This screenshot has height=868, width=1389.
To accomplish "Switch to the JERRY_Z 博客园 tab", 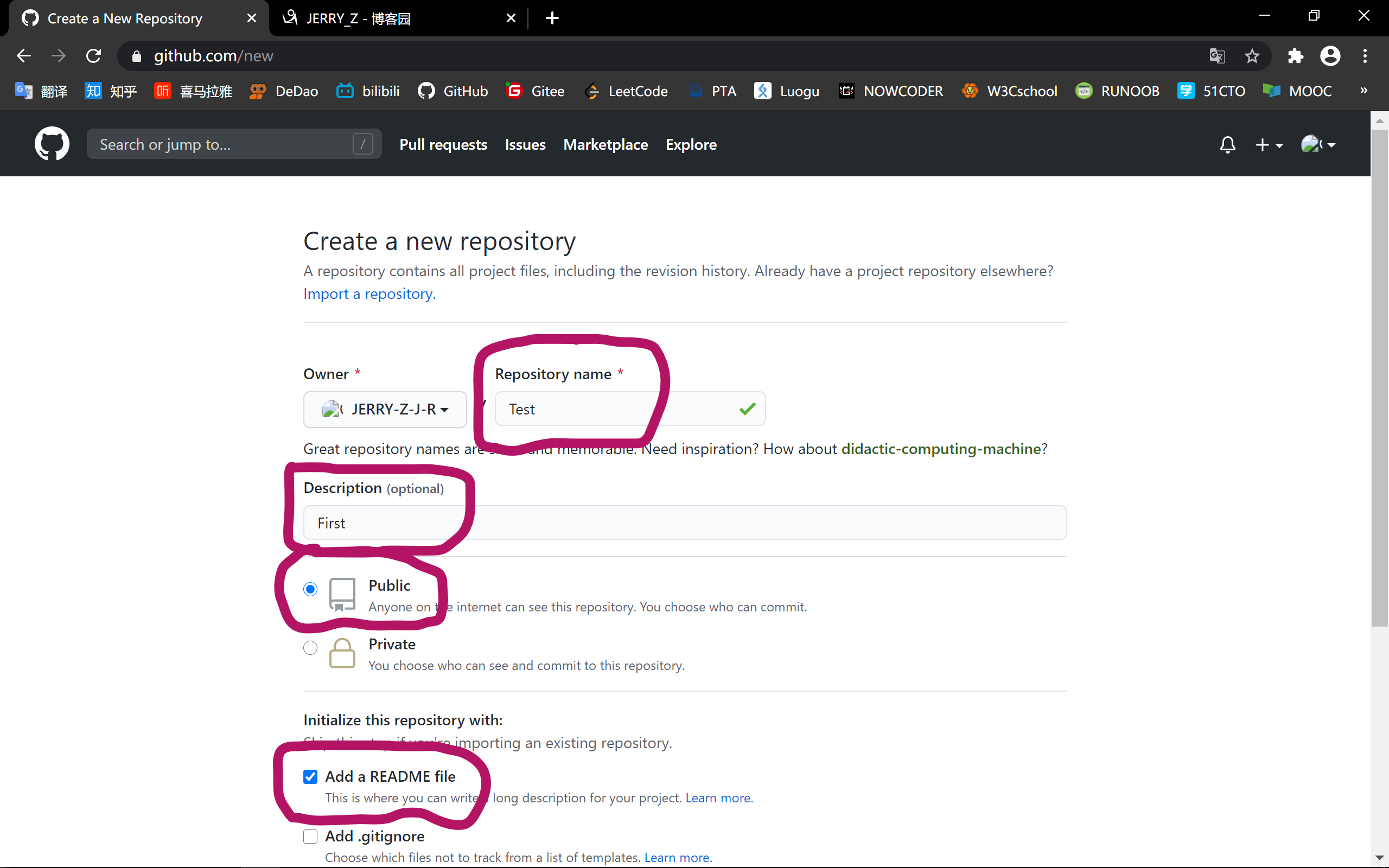I will point(390,18).
